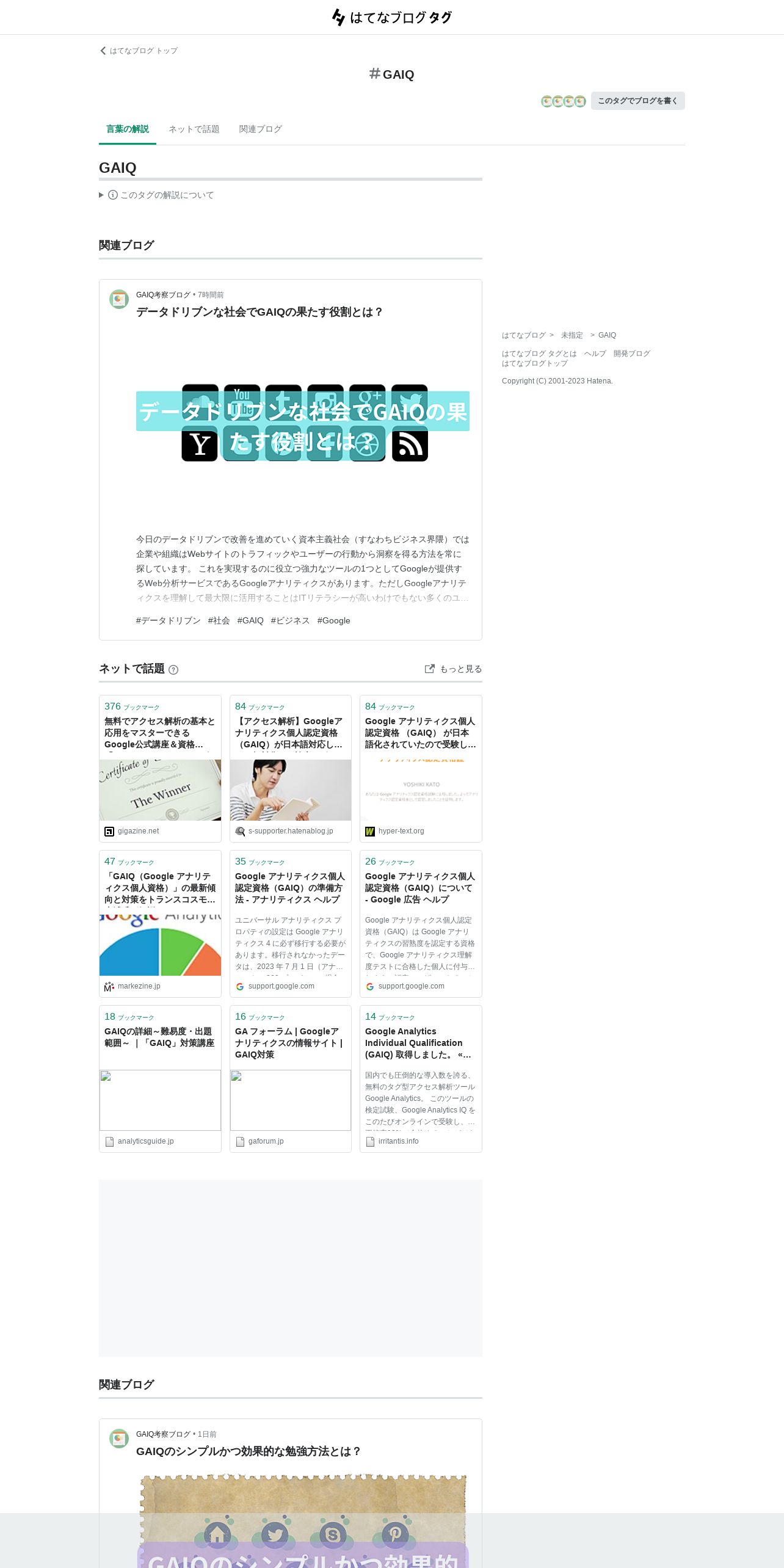This screenshot has height=1568, width=784.
Task: Open はてなブログトップ footer link
Action: pos(535,363)
